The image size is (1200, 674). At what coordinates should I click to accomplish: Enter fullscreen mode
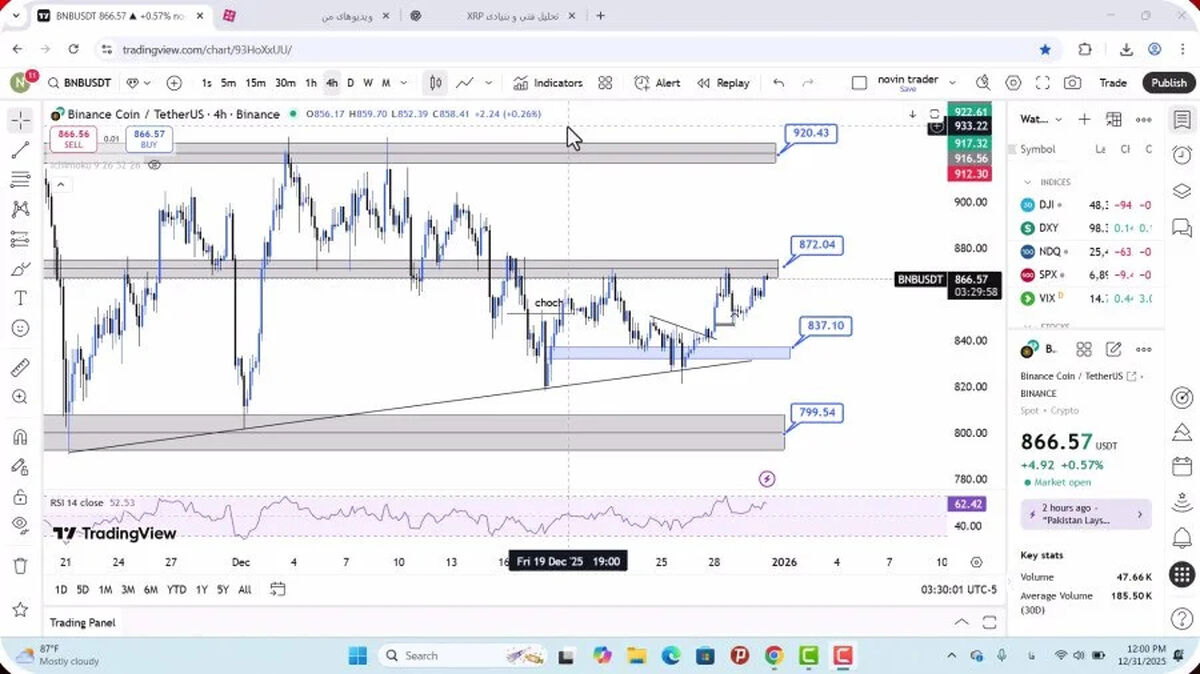click(x=1042, y=83)
